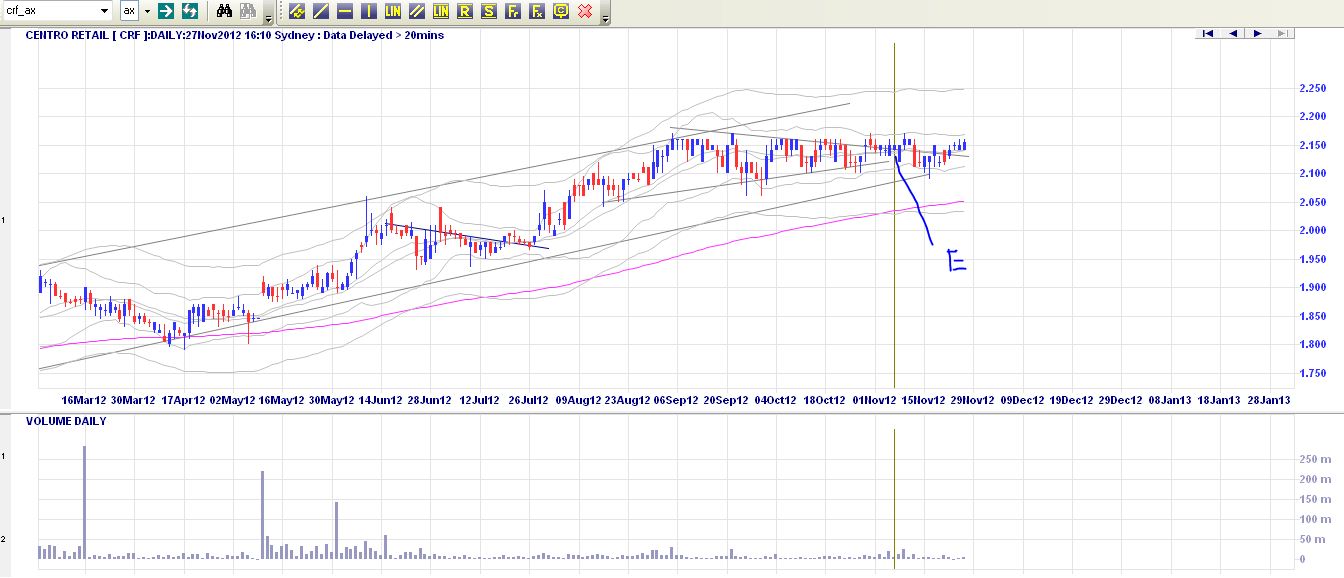The image size is (1344, 578).
Task: Click the underlined LIN tool icon
Action: click(x=441, y=12)
